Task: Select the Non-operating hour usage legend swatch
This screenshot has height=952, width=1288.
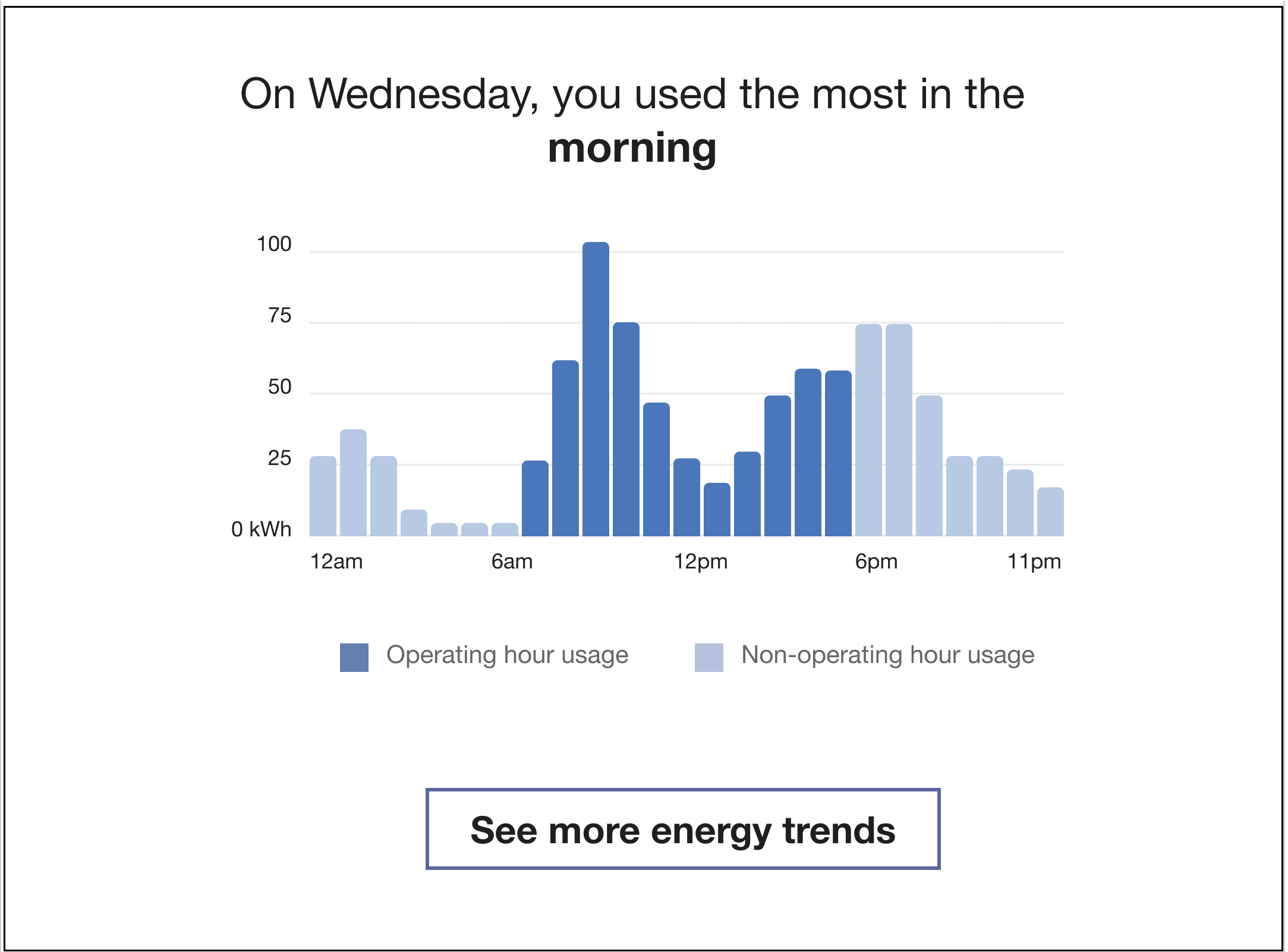Action: tap(710, 656)
